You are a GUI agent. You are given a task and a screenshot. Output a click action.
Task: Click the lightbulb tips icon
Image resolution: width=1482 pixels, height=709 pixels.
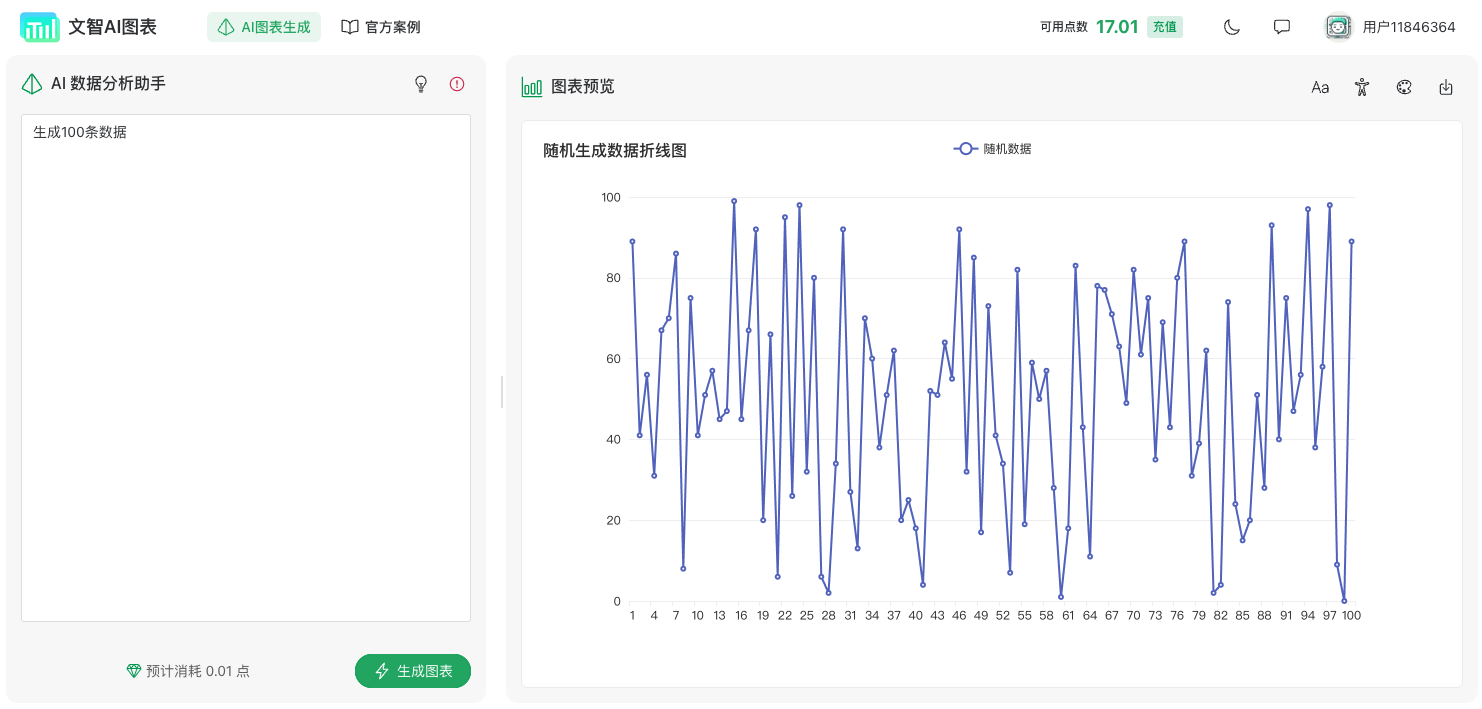pyautogui.click(x=421, y=84)
